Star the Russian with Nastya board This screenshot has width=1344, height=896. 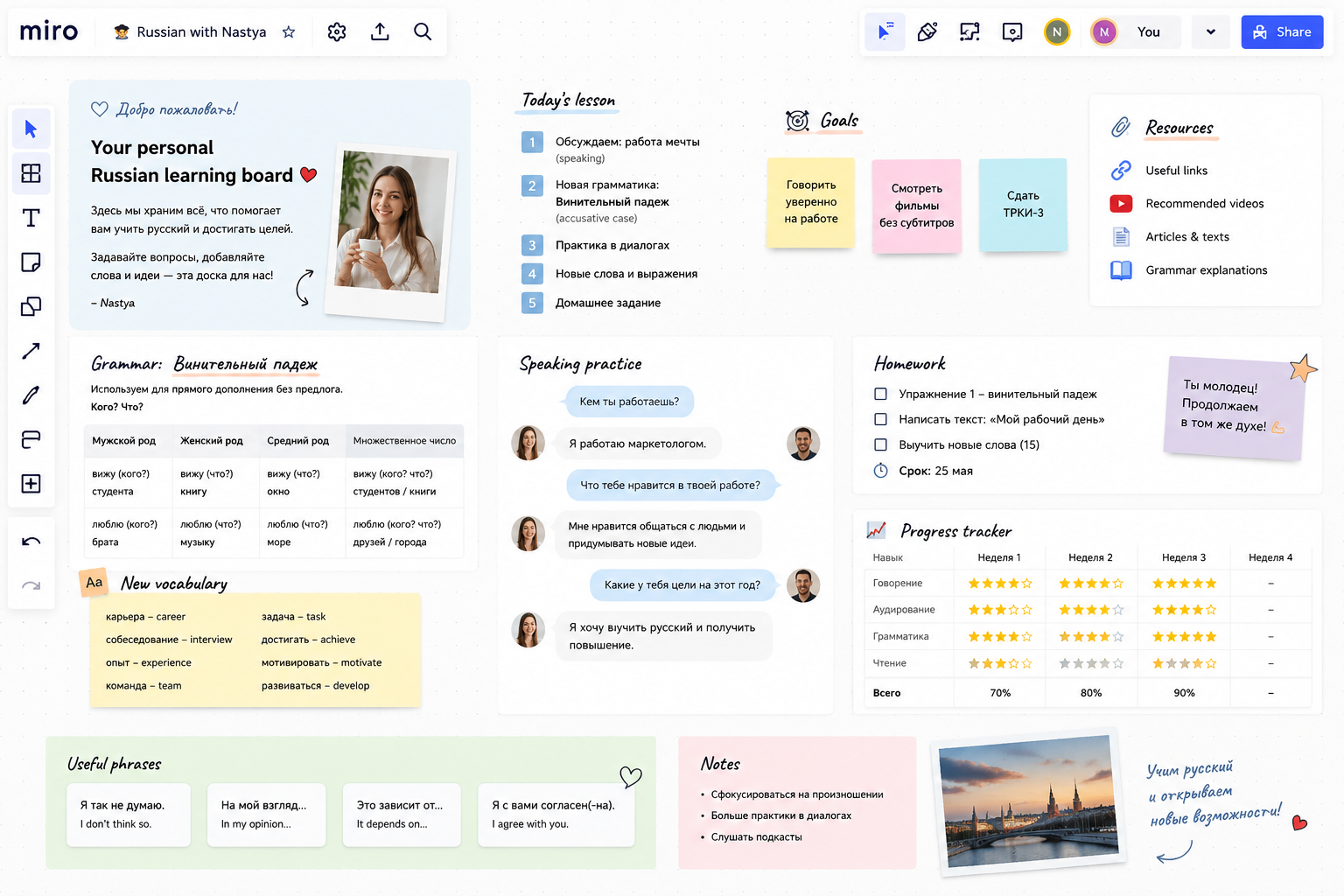click(x=289, y=32)
